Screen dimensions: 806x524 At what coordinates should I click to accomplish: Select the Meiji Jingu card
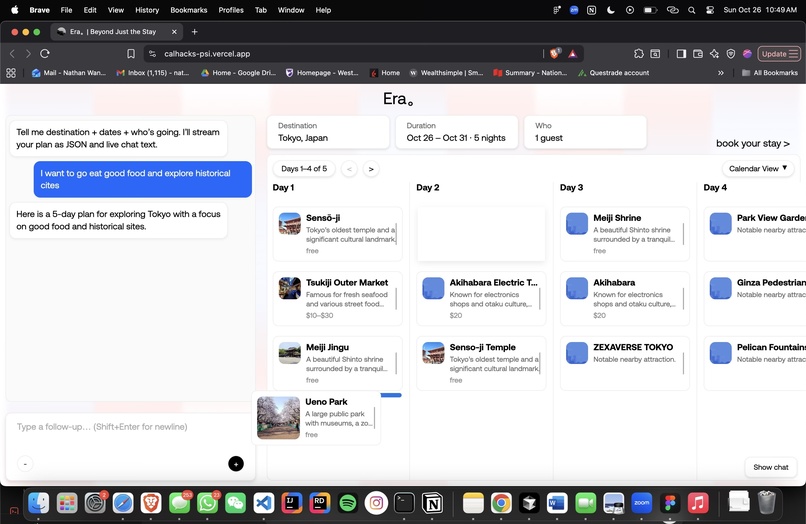[x=337, y=364]
